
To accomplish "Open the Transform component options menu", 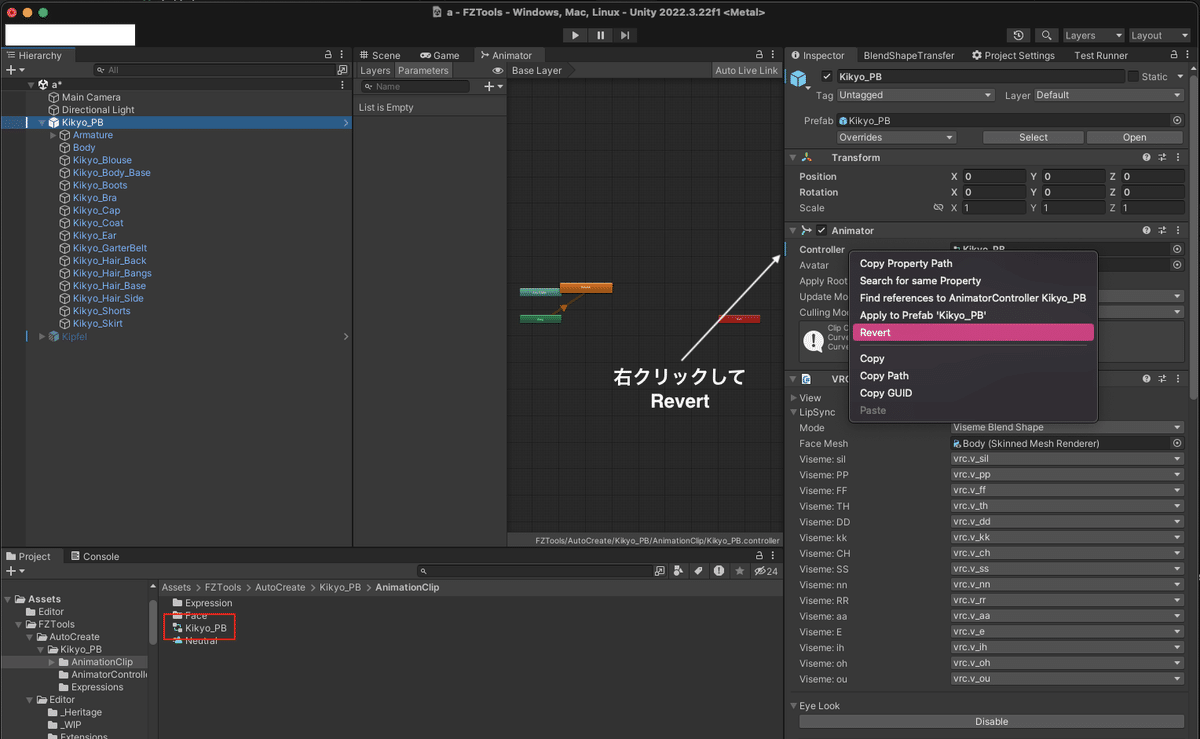I will (1180, 157).
